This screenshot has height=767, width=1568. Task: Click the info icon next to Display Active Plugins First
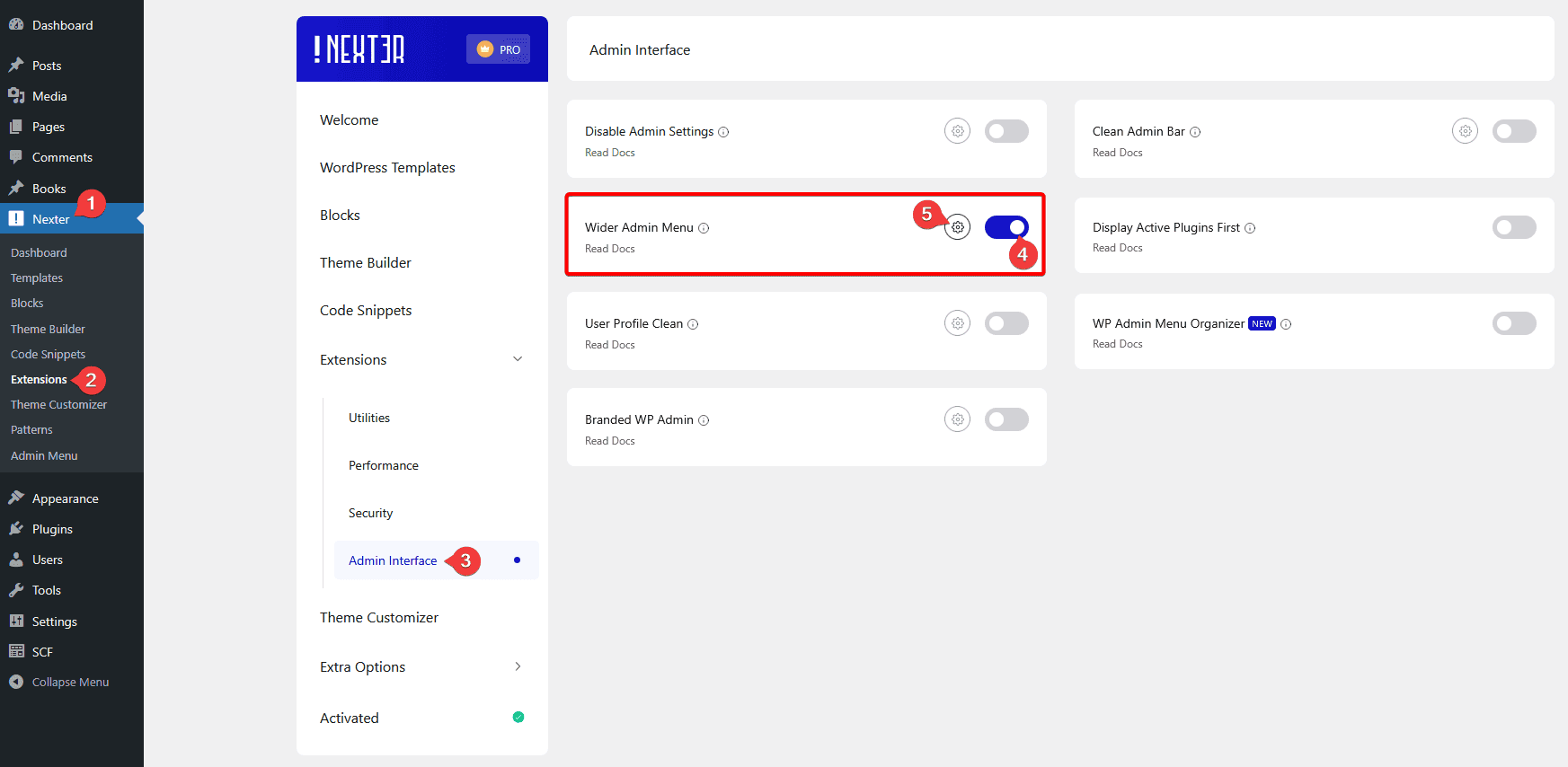tap(1250, 228)
